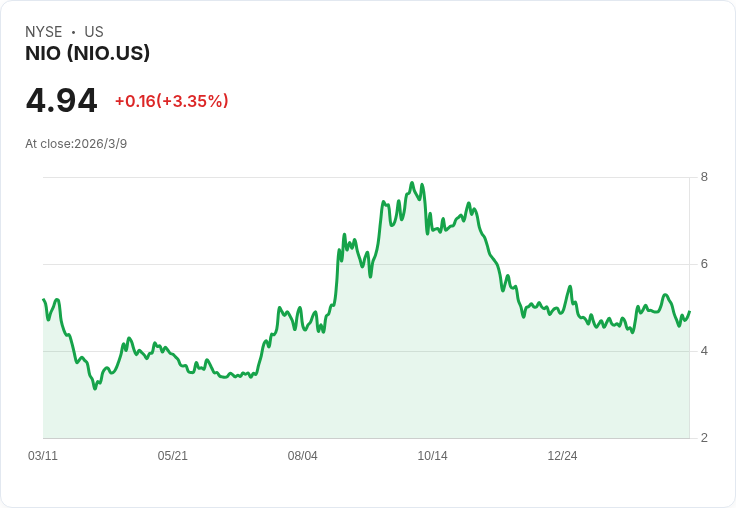Click the leftmost start of the price line
736x508 pixels.
tap(44, 300)
